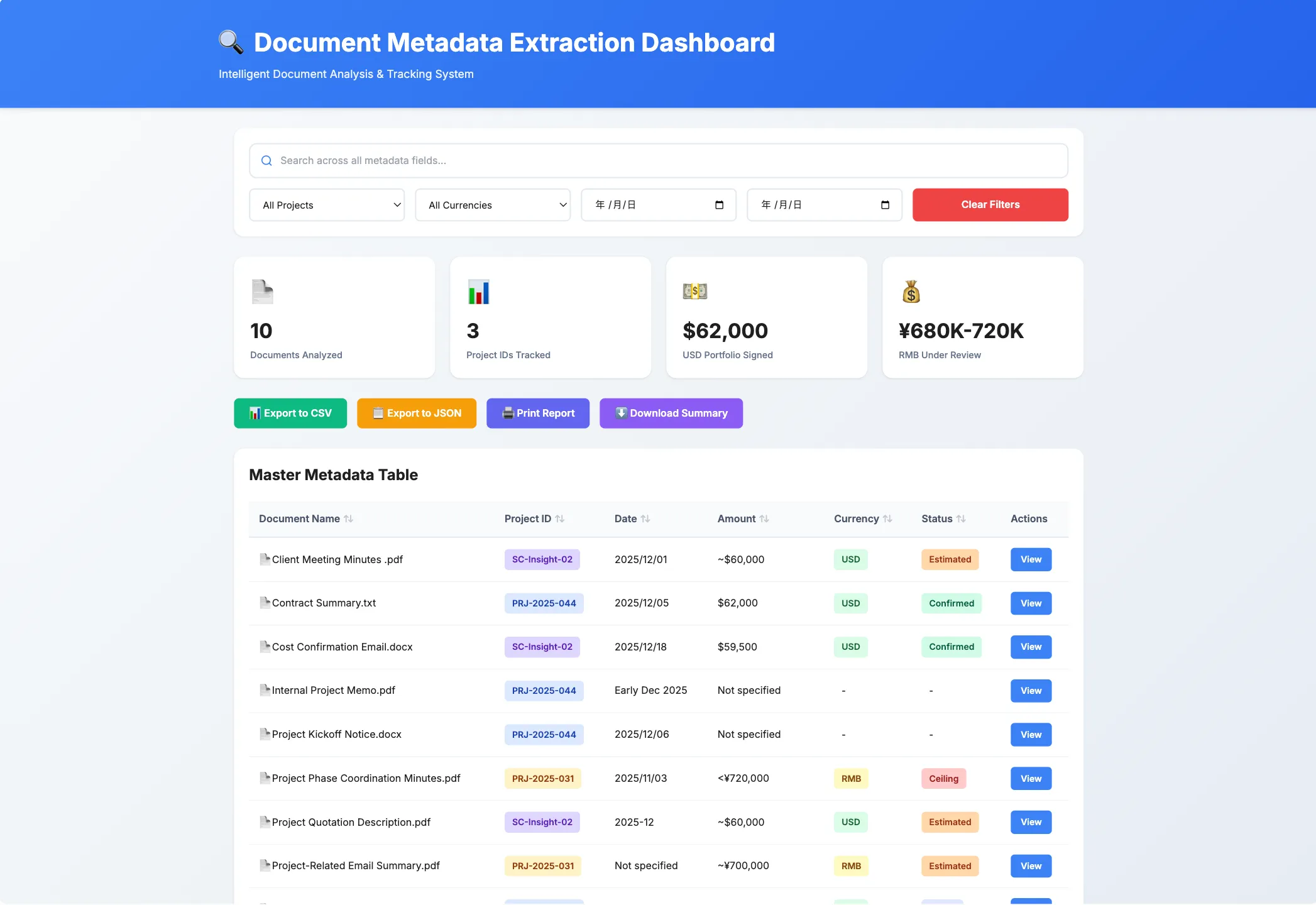The width and height of the screenshot is (1316, 905).
Task: Open the All Currencies dropdown
Action: (493, 205)
